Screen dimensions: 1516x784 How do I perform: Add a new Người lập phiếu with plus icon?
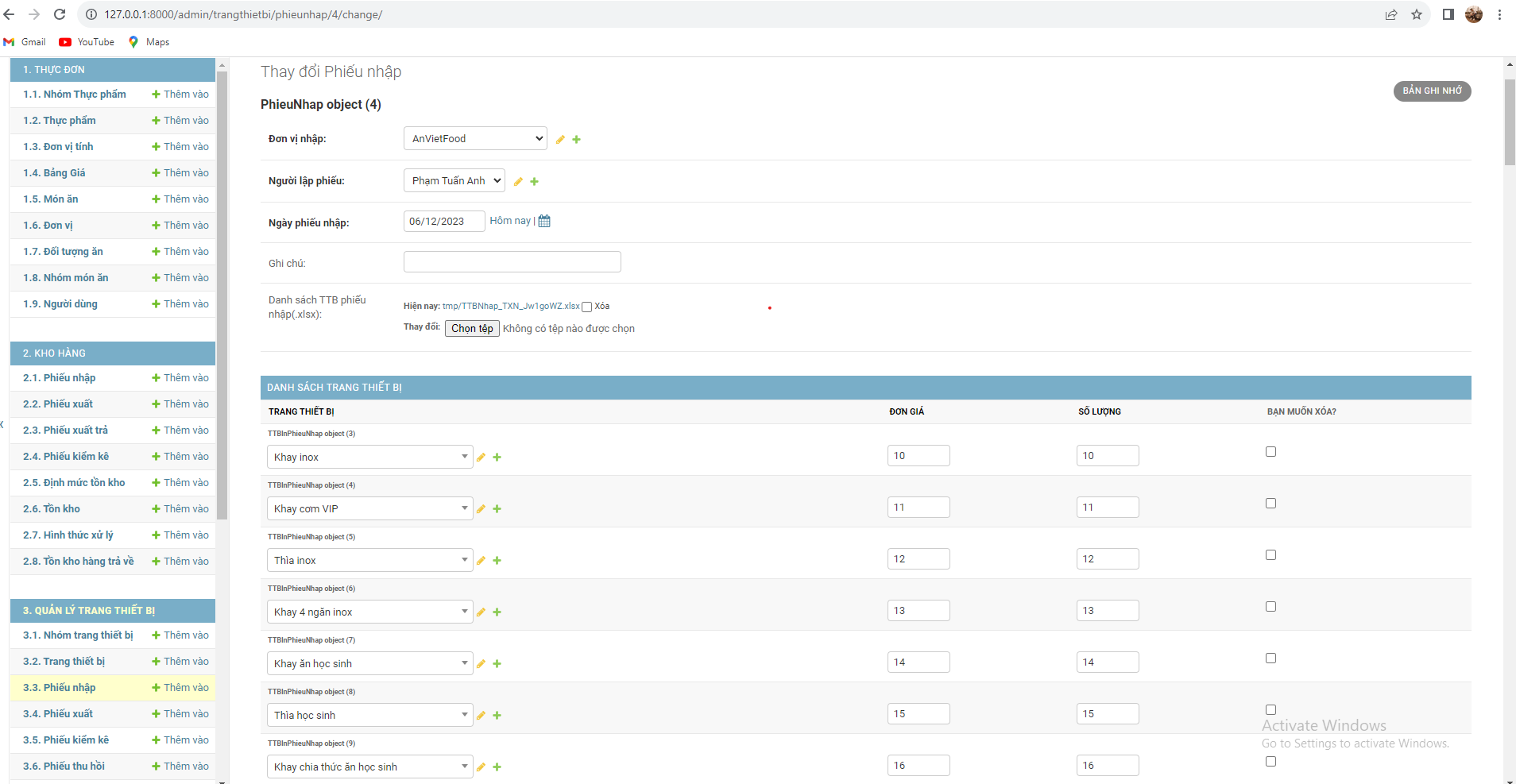pyautogui.click(x=534, y=181)
